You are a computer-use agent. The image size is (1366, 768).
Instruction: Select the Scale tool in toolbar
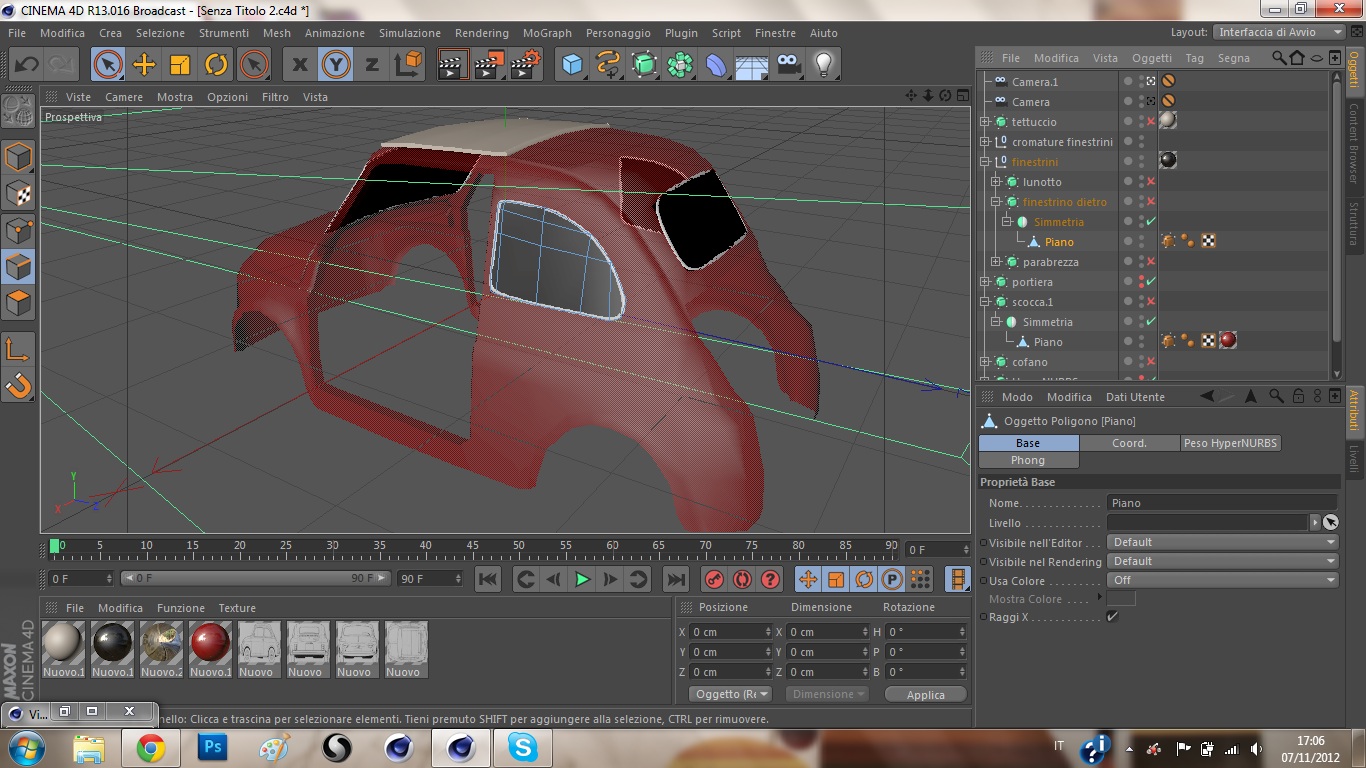[x=180, y=65]
